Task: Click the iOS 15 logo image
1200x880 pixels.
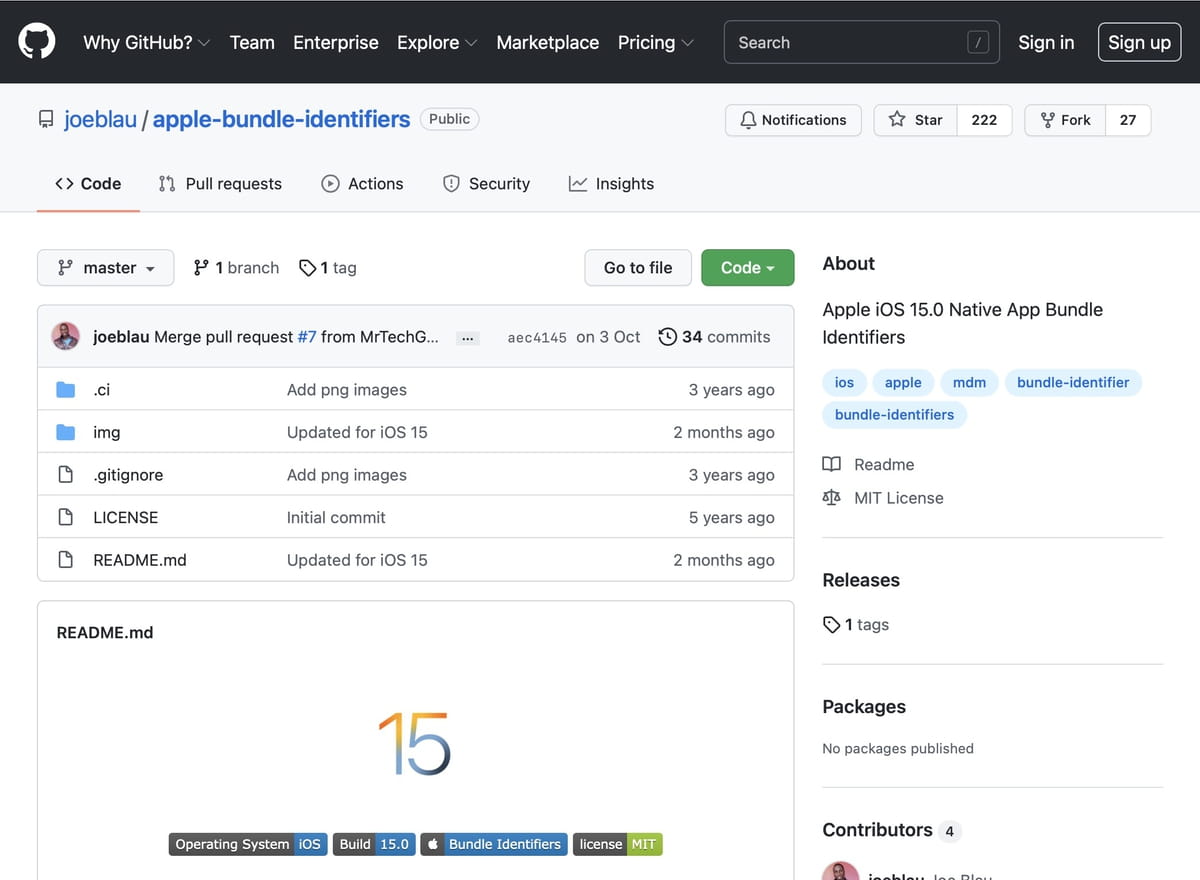Action: tap(415, 744)
